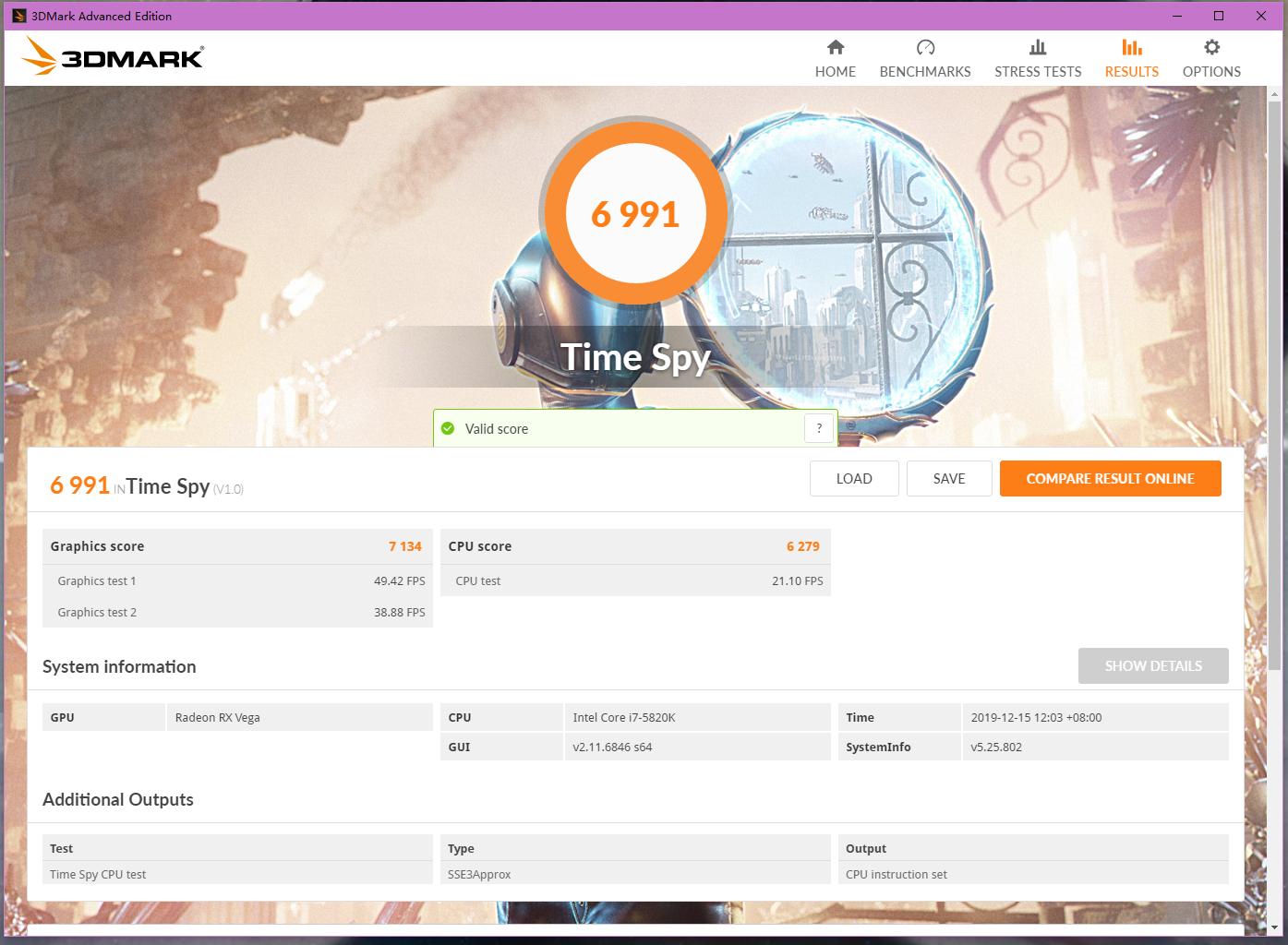
Task: Click the big 6 991 score circle
Action: click(x=635, y=214)
